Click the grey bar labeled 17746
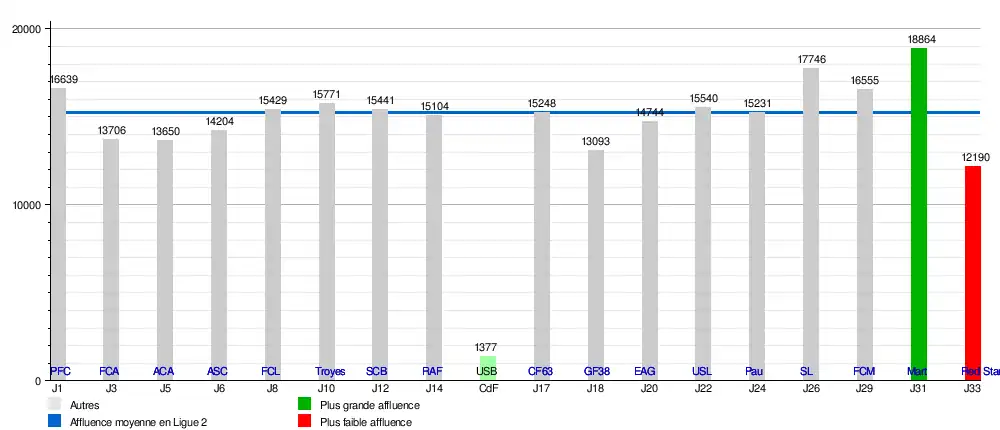 [811, 220]
